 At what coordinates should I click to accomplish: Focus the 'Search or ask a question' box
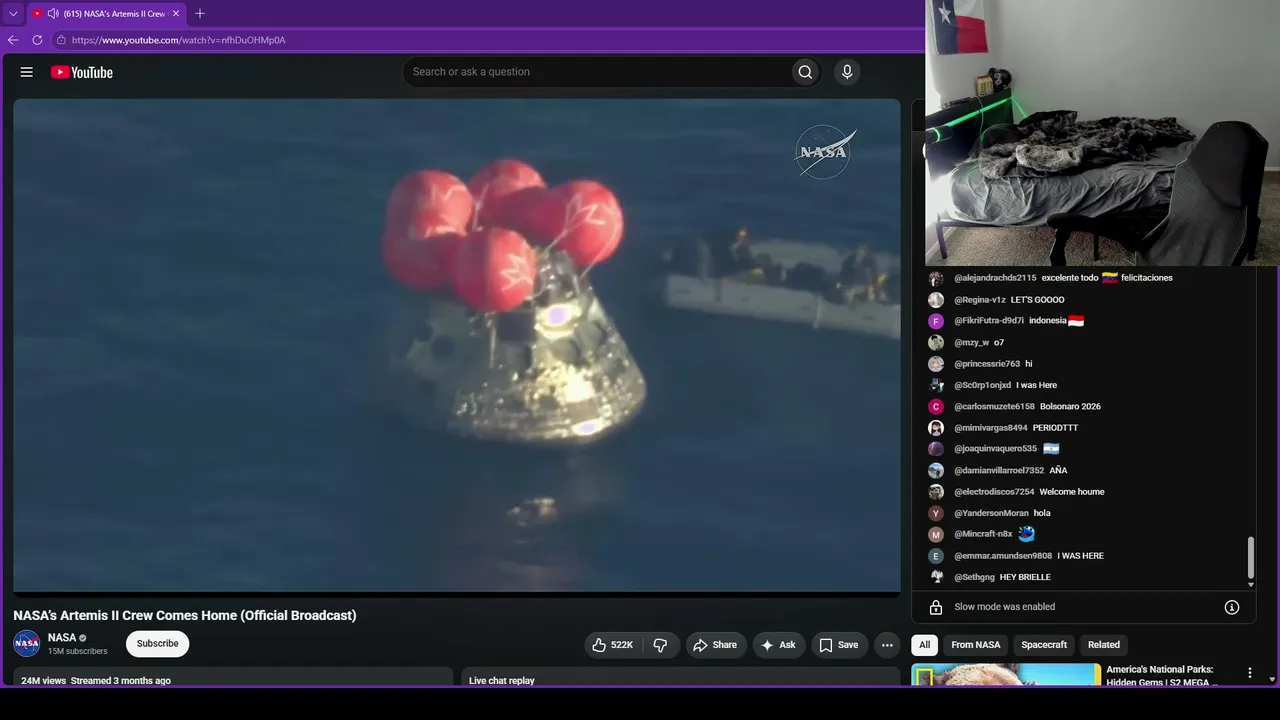coord(596,72)
